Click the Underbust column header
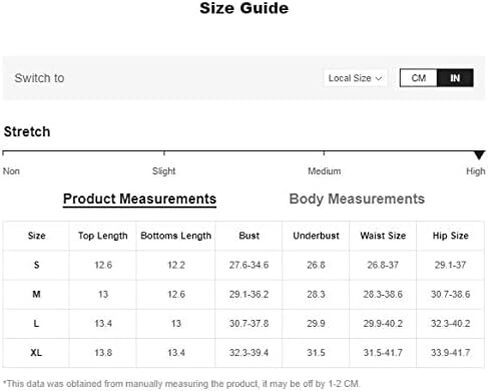This screenshot has height=391, width=488. tap(316, 236)
